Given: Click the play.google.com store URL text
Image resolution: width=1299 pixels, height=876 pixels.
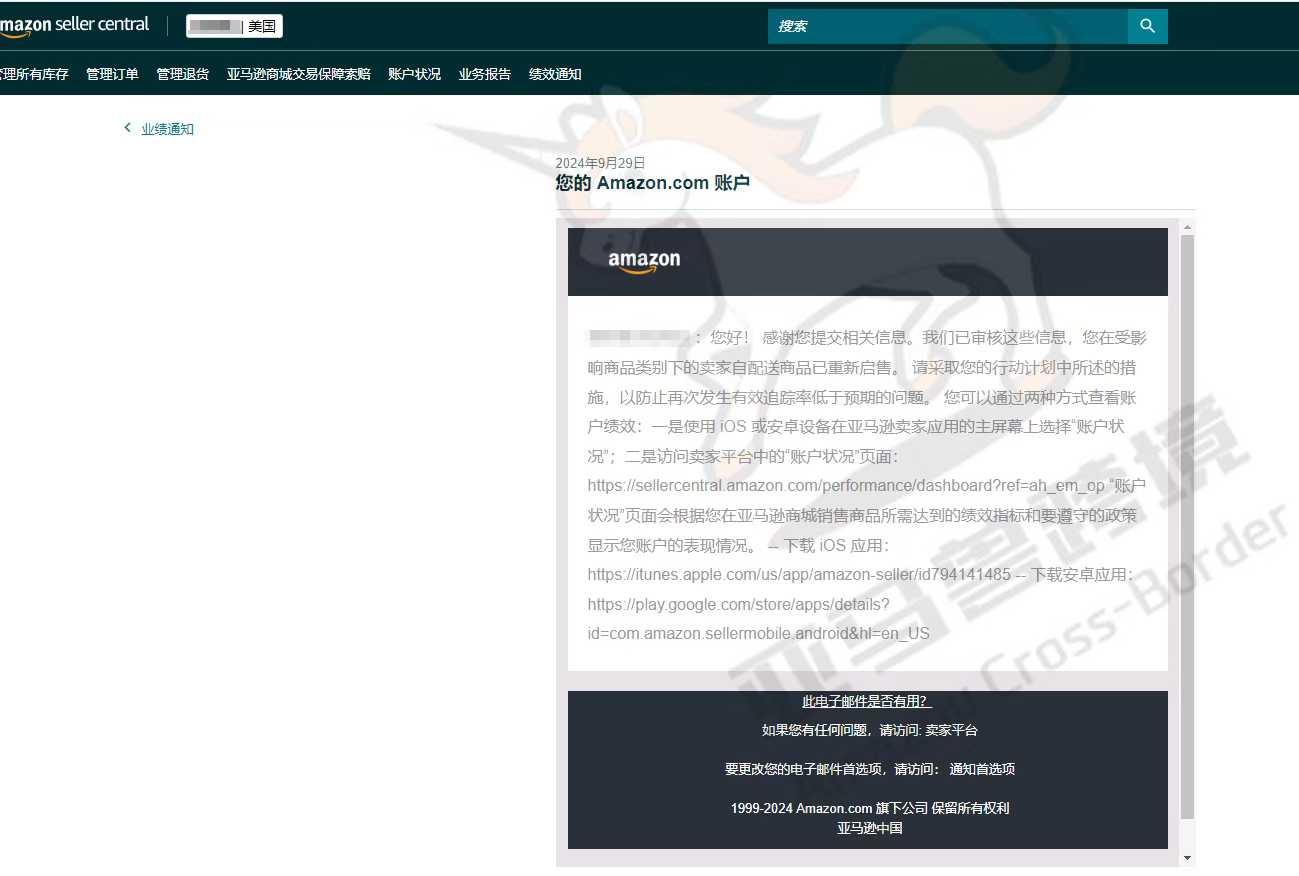Looking at the screenshot, I should coord(759,619).
